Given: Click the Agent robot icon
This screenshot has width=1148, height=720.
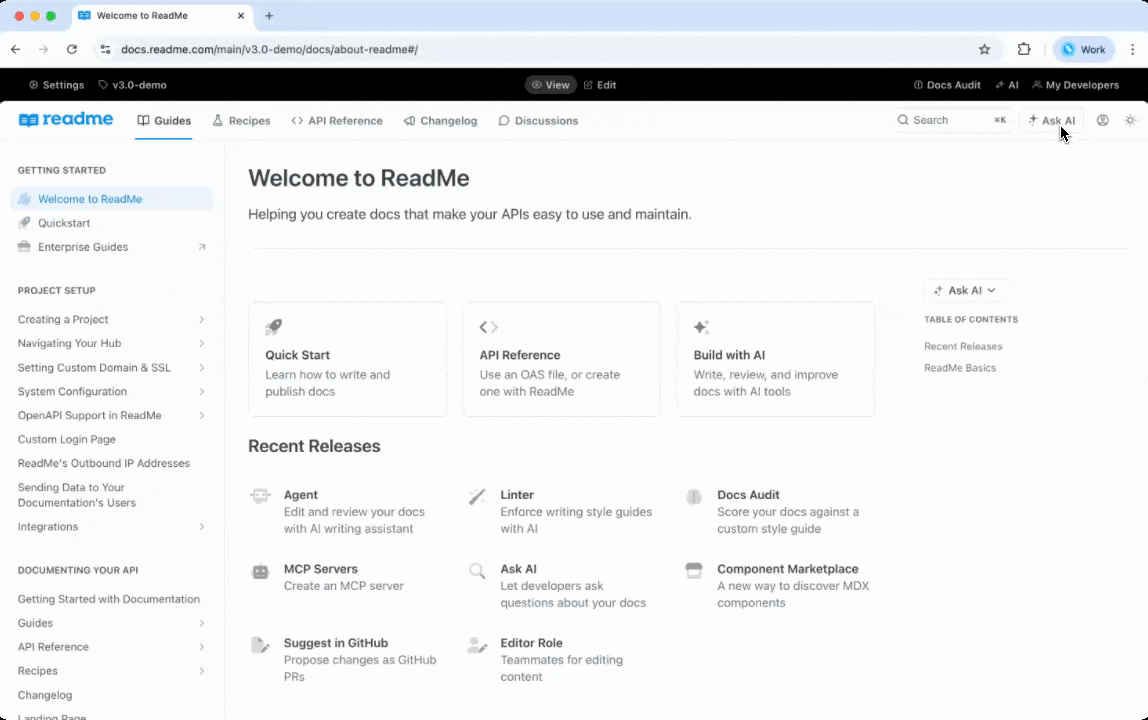Looking at the screenshot, I should (x=260, y=496).
